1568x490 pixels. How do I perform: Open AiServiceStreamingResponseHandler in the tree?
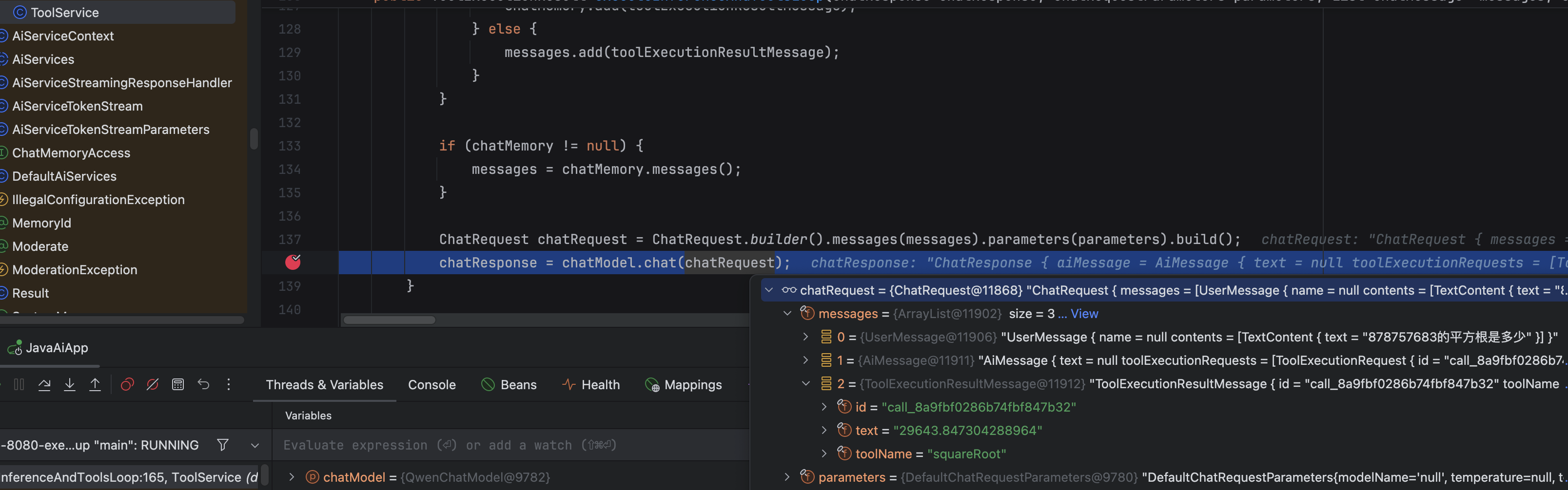[122, 83]
